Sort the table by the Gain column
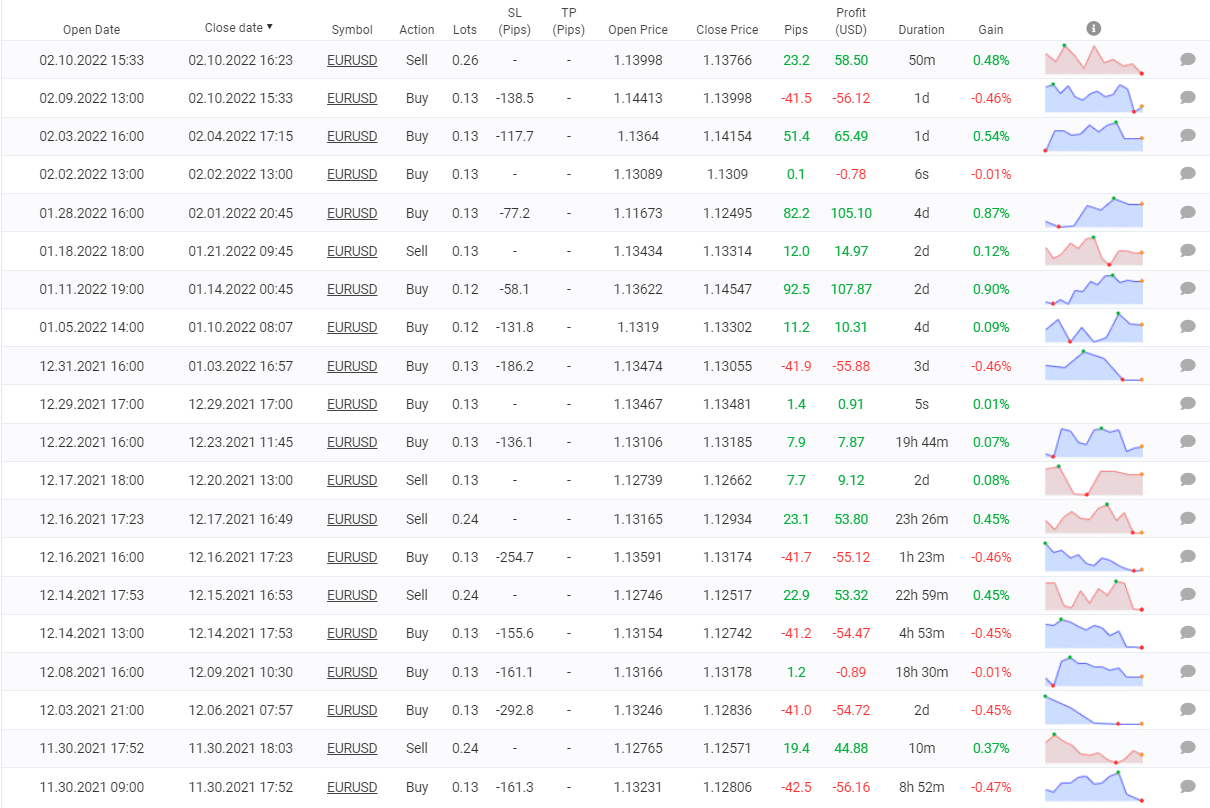The width and height of the screenshot is (1210, 808). pyautogui.click(x=991, y=29)
